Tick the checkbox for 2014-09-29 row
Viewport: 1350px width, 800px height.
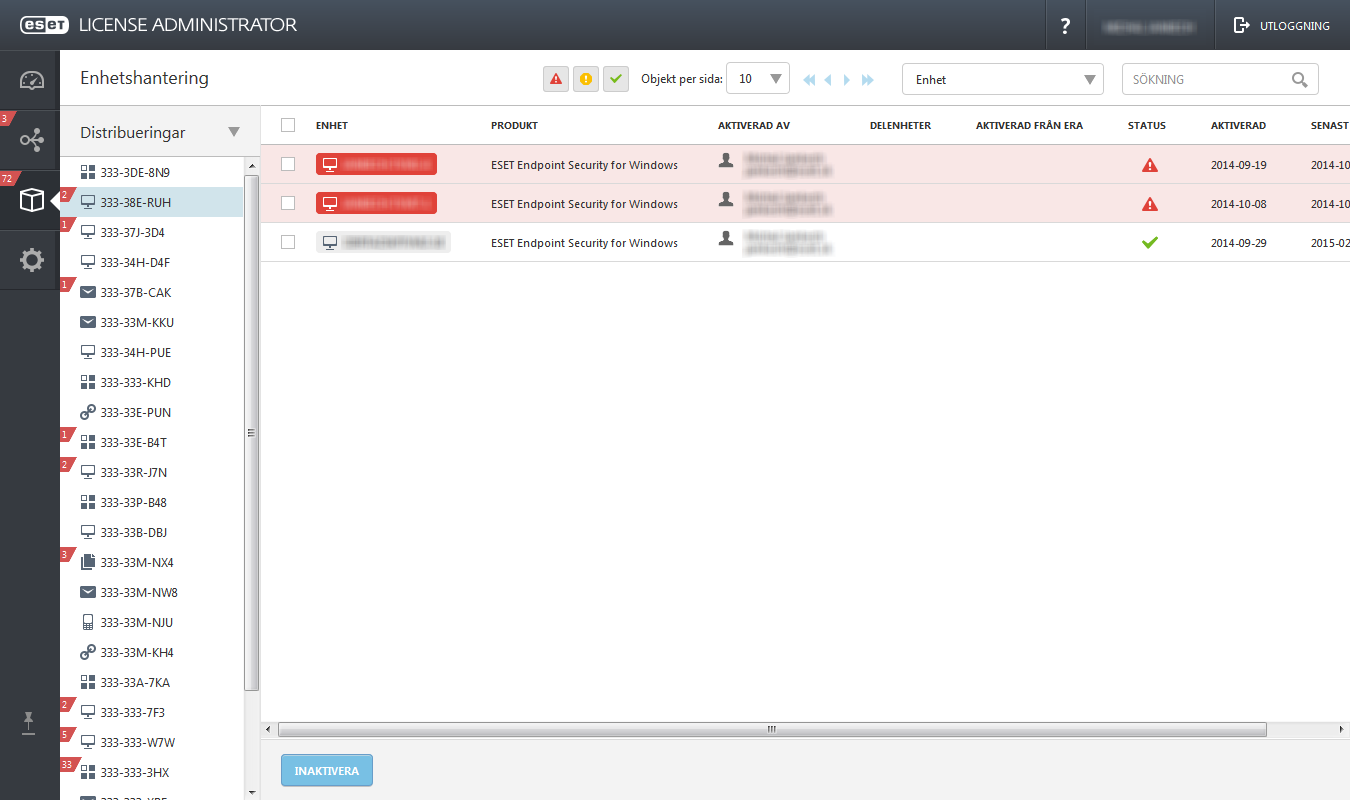[288, 242]
